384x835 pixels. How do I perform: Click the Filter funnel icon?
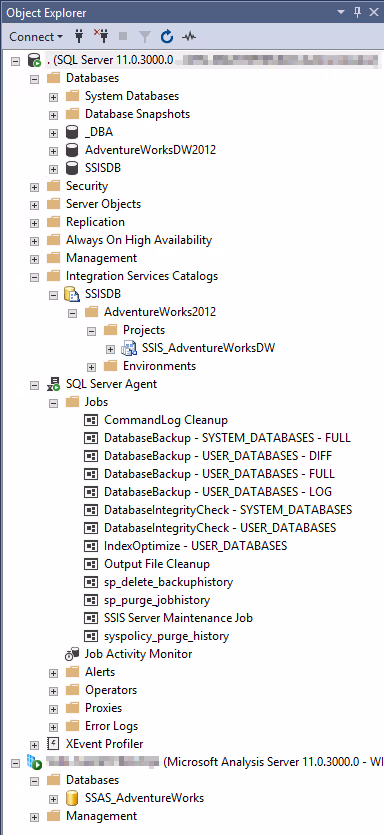[x=145, y=37]
